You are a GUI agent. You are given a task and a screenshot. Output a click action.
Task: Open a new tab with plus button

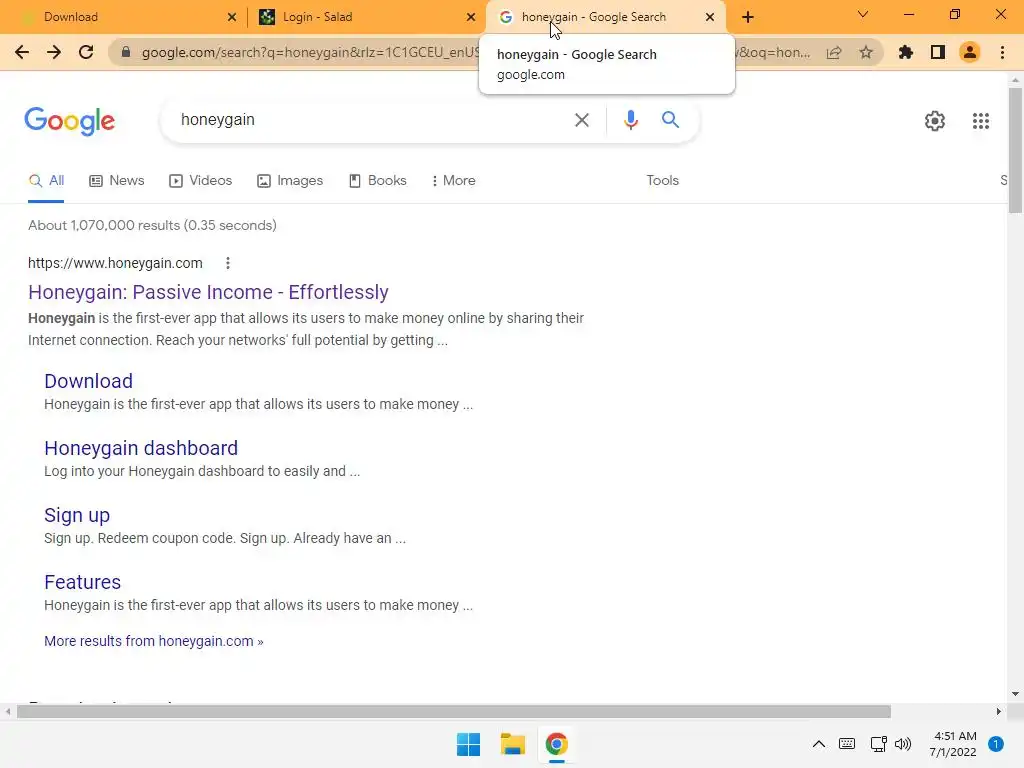coord(748,17)
